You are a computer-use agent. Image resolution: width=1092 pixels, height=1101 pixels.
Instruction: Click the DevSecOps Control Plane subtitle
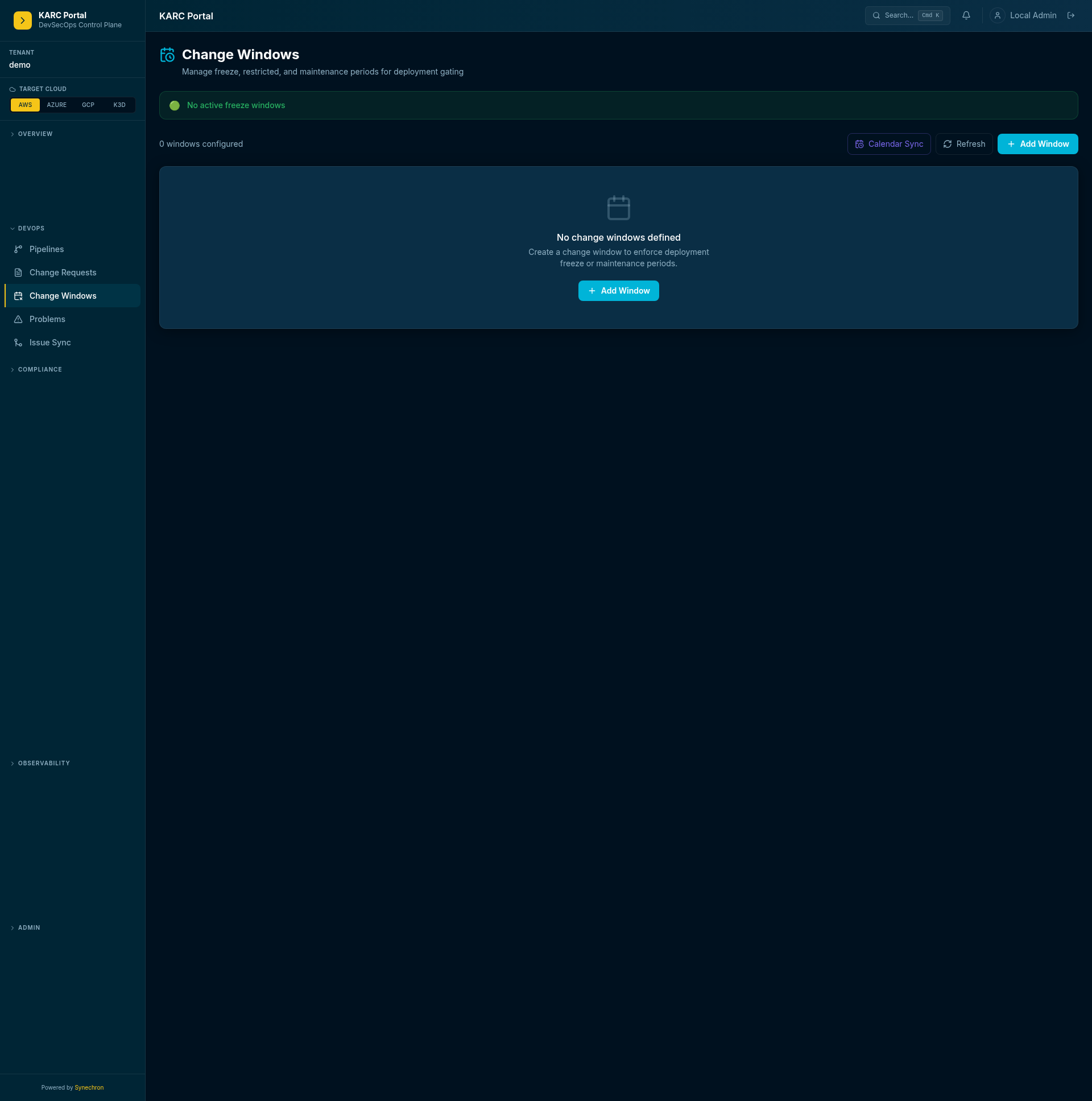[x=80, y=25]
